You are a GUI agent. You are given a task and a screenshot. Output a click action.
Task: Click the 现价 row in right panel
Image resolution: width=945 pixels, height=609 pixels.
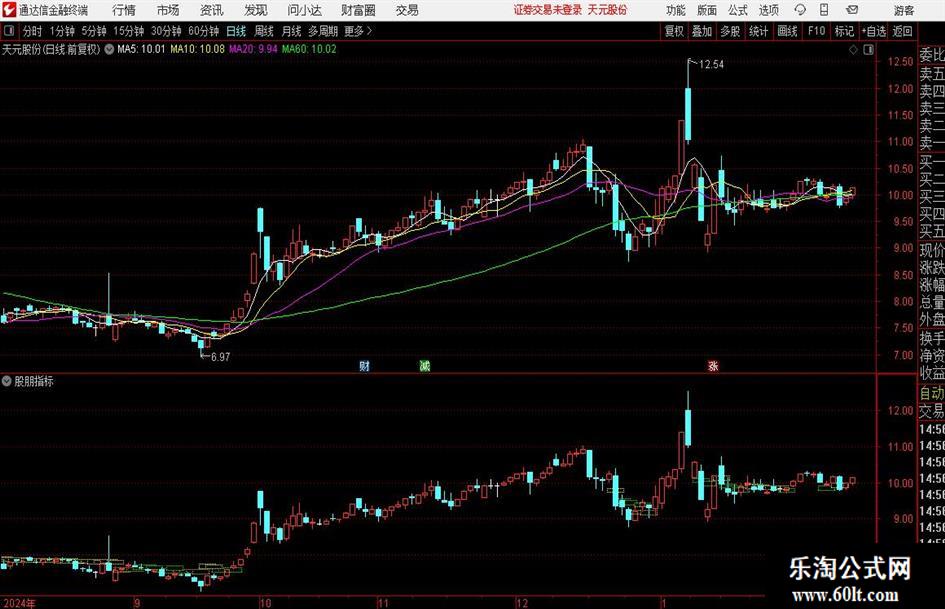[932, 250]
